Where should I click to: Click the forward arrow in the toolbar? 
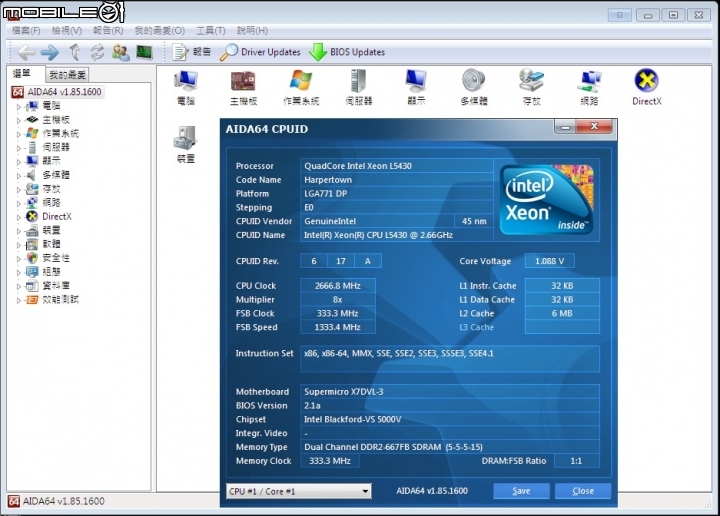(49, 52)
